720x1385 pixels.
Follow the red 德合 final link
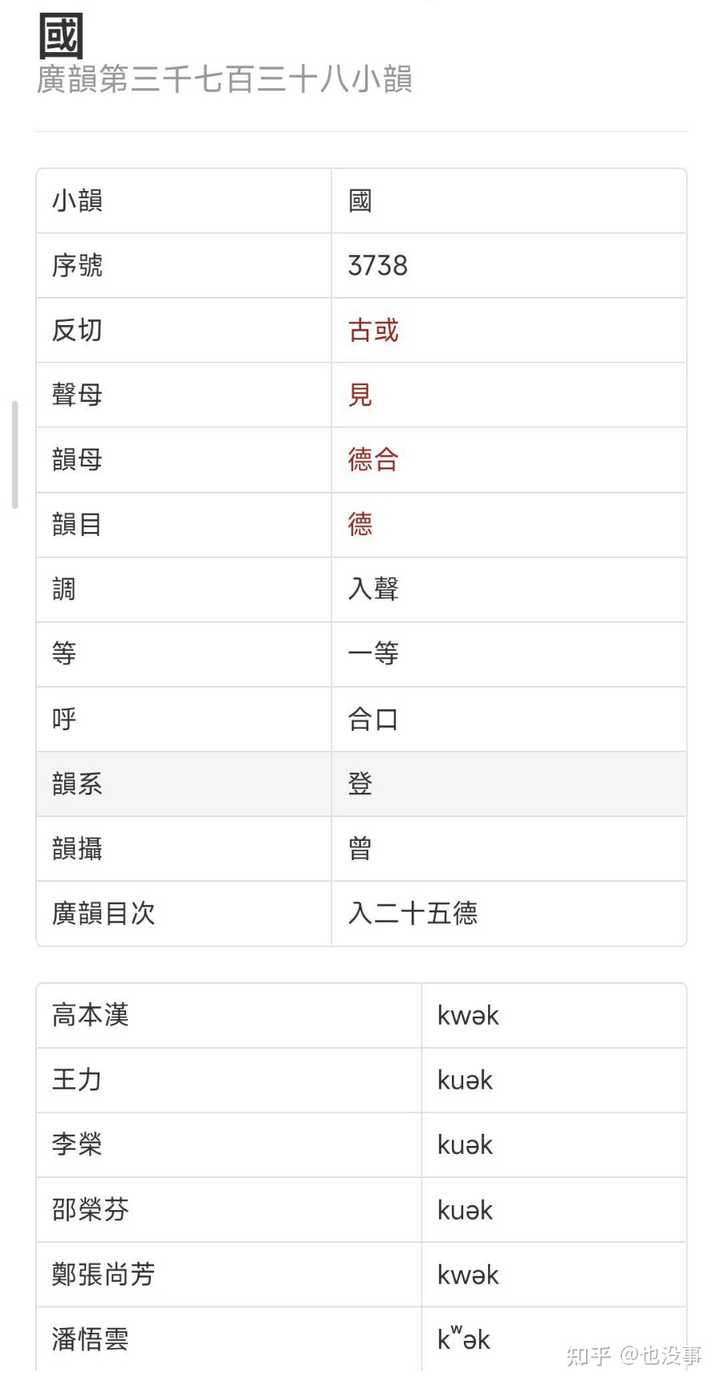[x=373, y=460]
